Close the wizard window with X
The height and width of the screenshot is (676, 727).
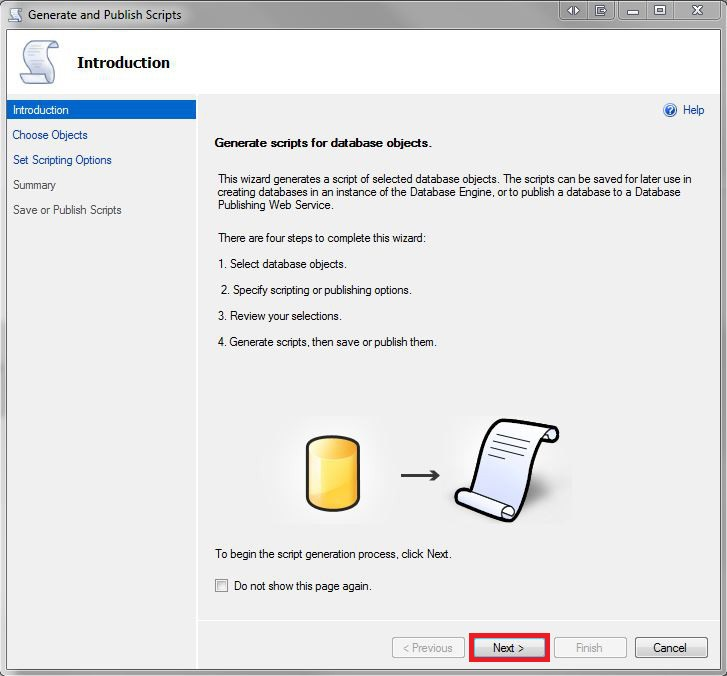[697, 10]
